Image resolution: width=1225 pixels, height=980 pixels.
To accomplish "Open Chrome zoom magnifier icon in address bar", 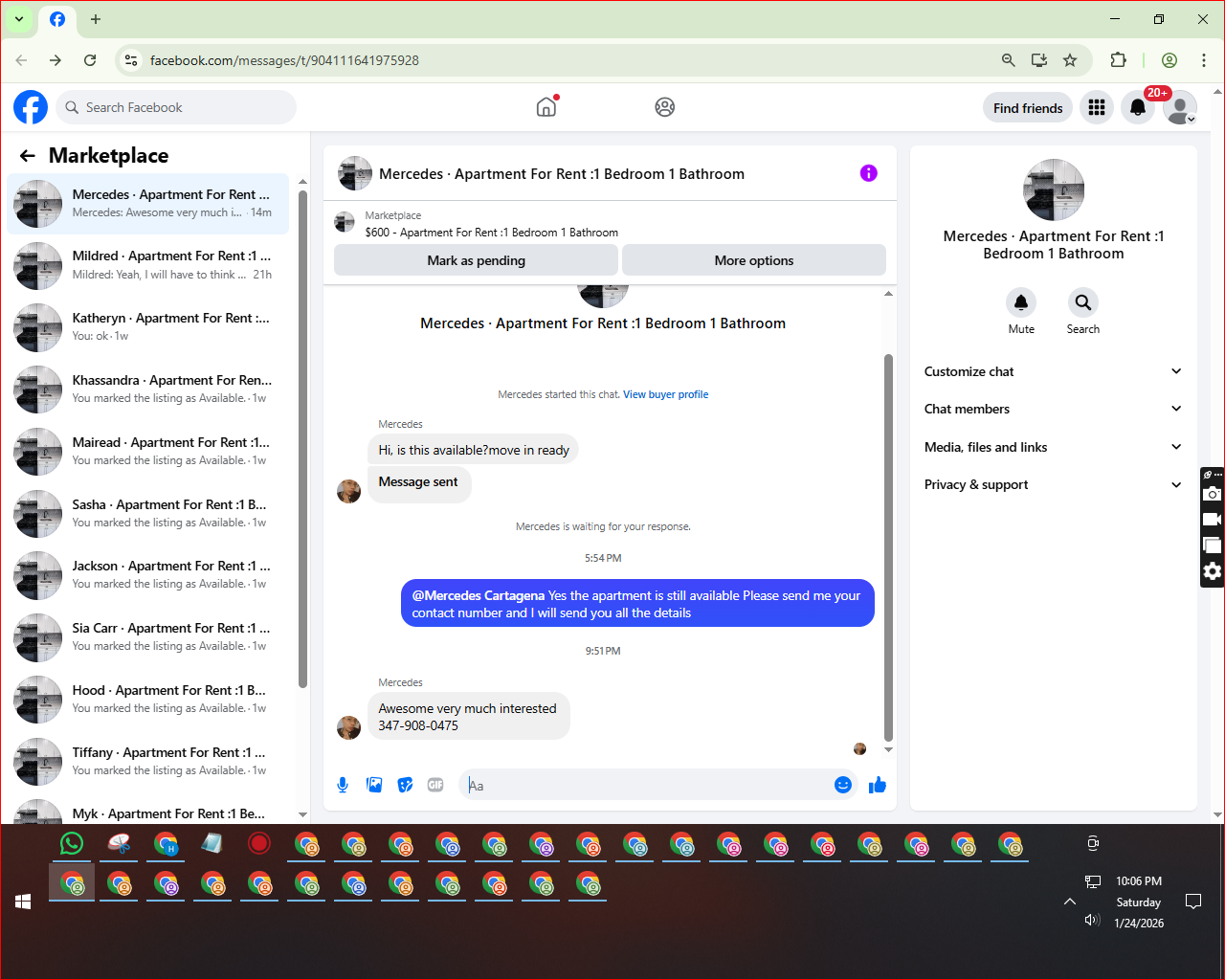I will click(x=1008, y=60).
